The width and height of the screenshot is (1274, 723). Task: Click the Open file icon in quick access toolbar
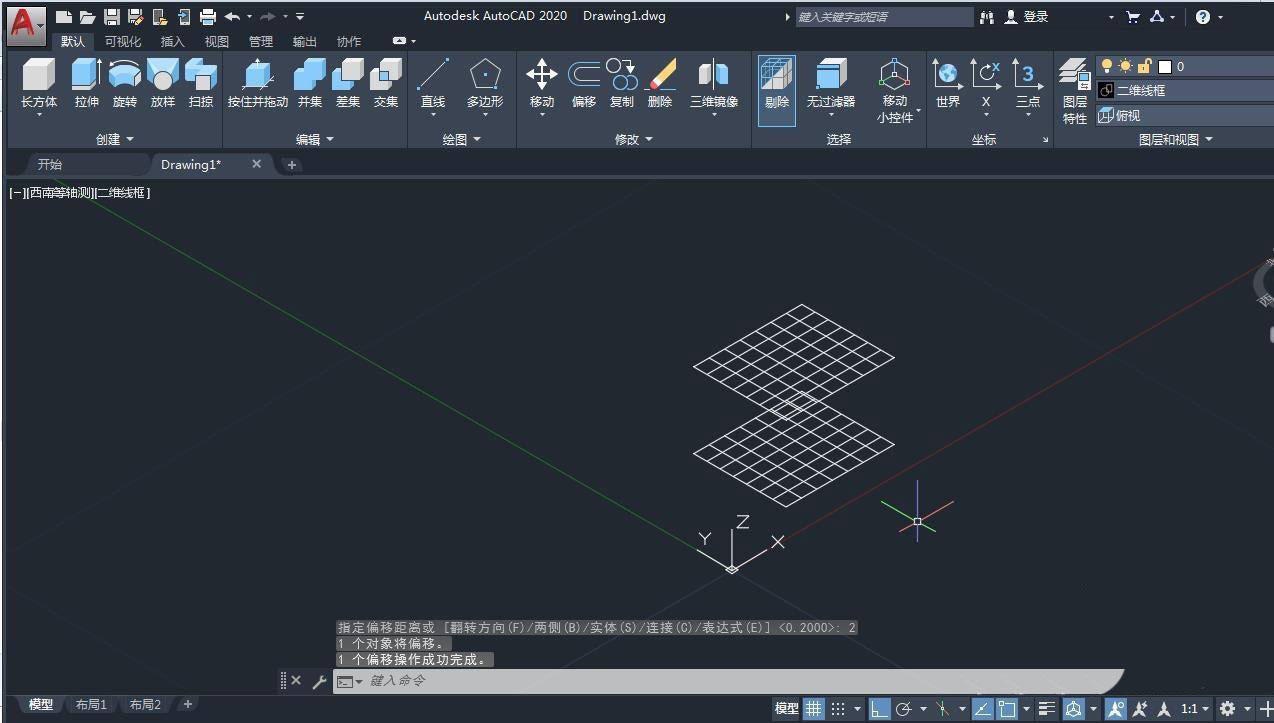click(x=88, y=17)
